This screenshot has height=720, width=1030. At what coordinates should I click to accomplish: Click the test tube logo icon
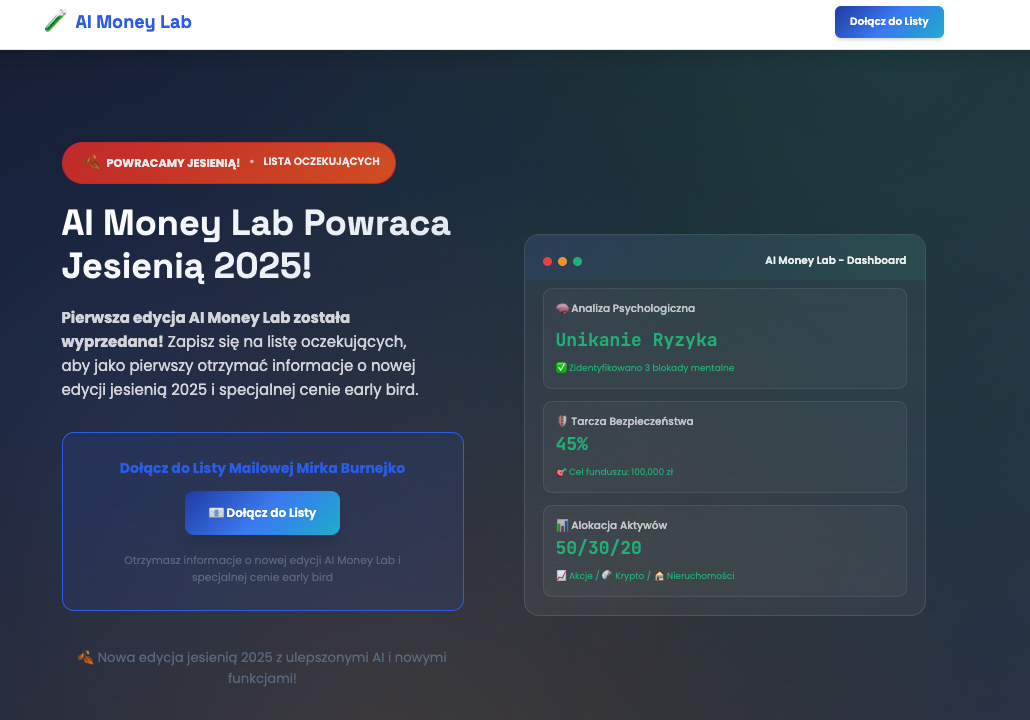(55, 21)
